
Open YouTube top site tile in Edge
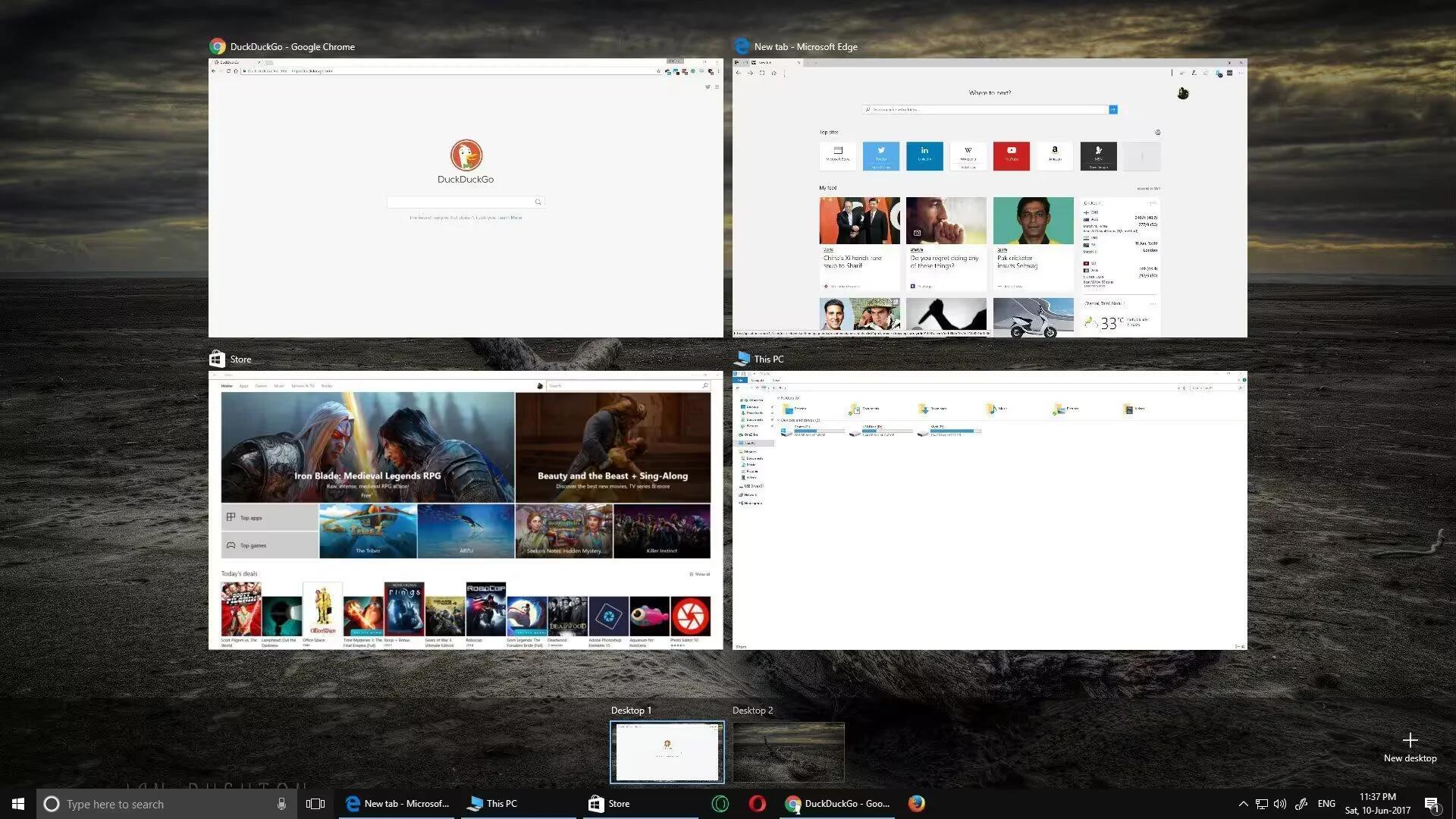pyautogui.click(x=1012, y=155)
